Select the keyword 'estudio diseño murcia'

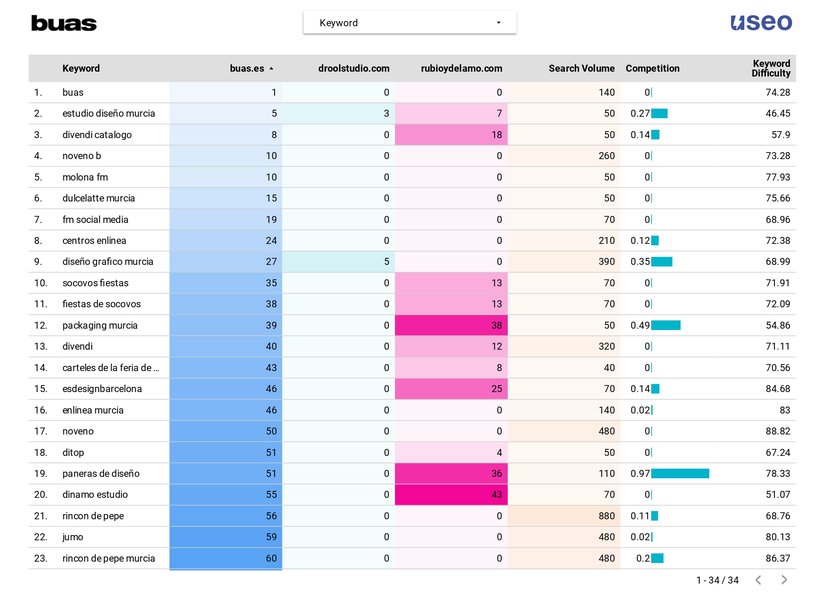[109, 113]
